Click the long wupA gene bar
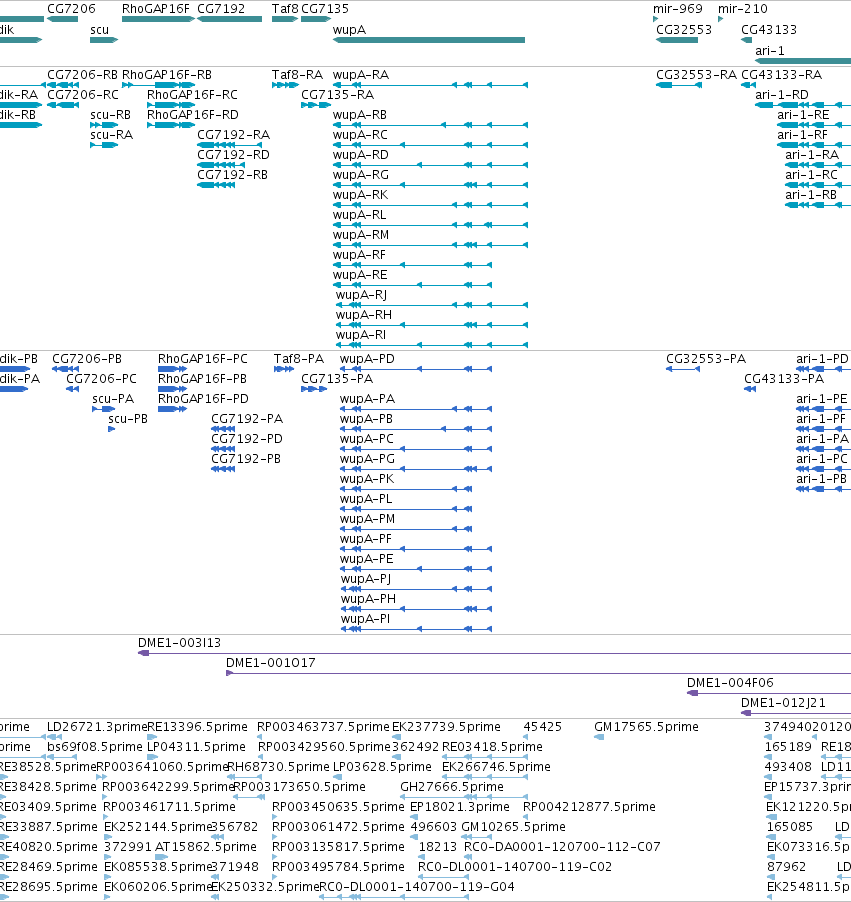Image resolution: width=851 pixels, height=902 pixels. click(429, 40)
